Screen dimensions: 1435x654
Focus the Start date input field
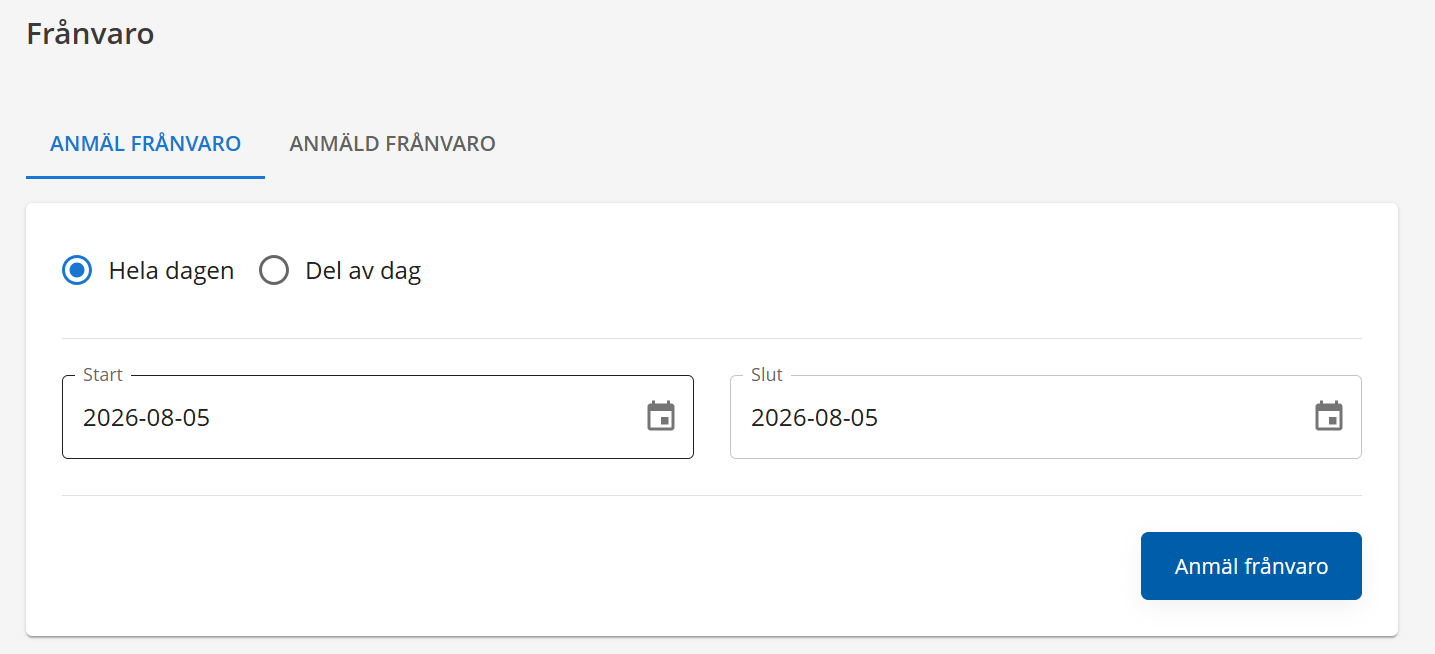click(378, 417)
